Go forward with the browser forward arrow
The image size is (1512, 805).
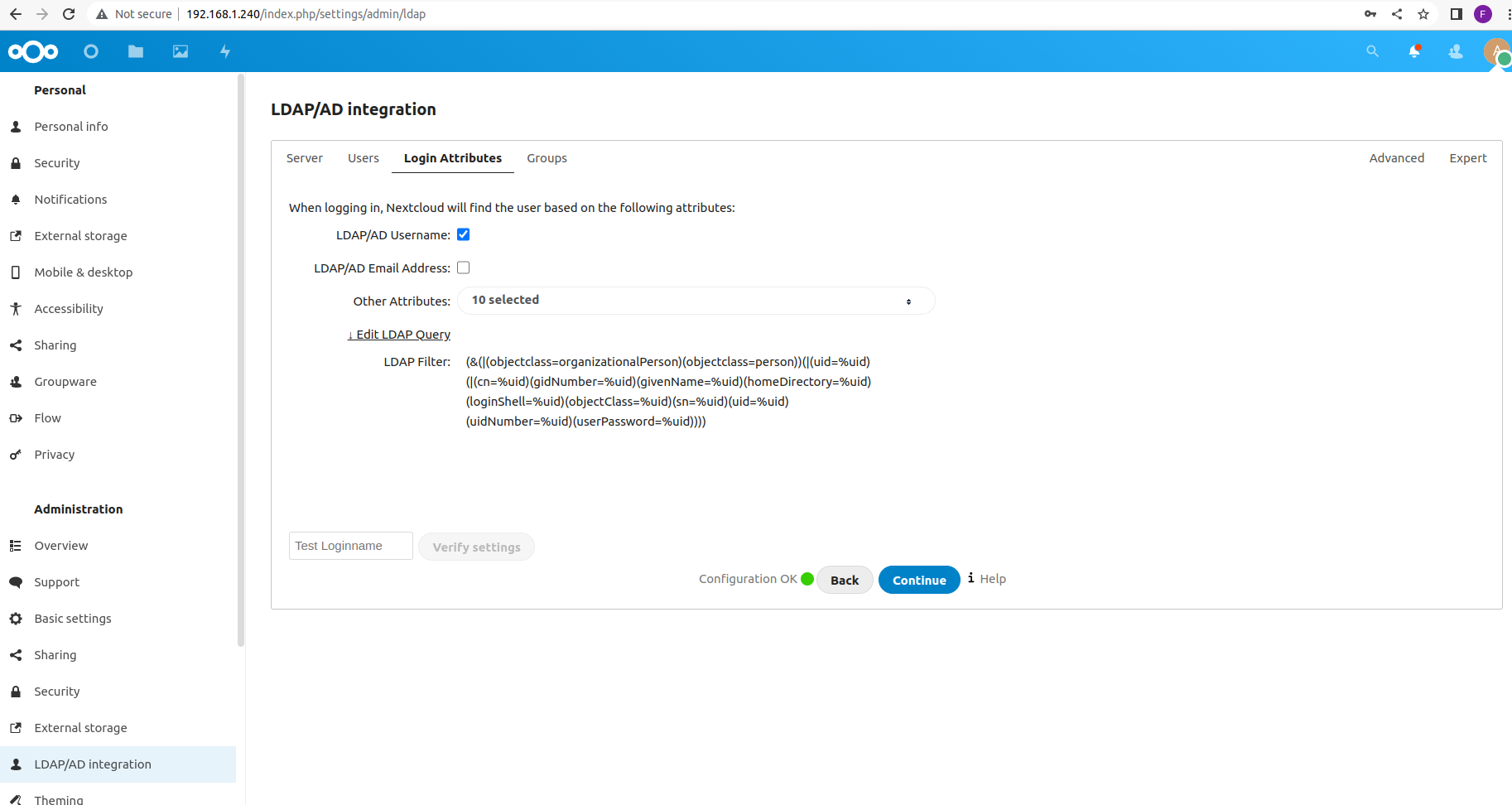(x=42, y=14)
